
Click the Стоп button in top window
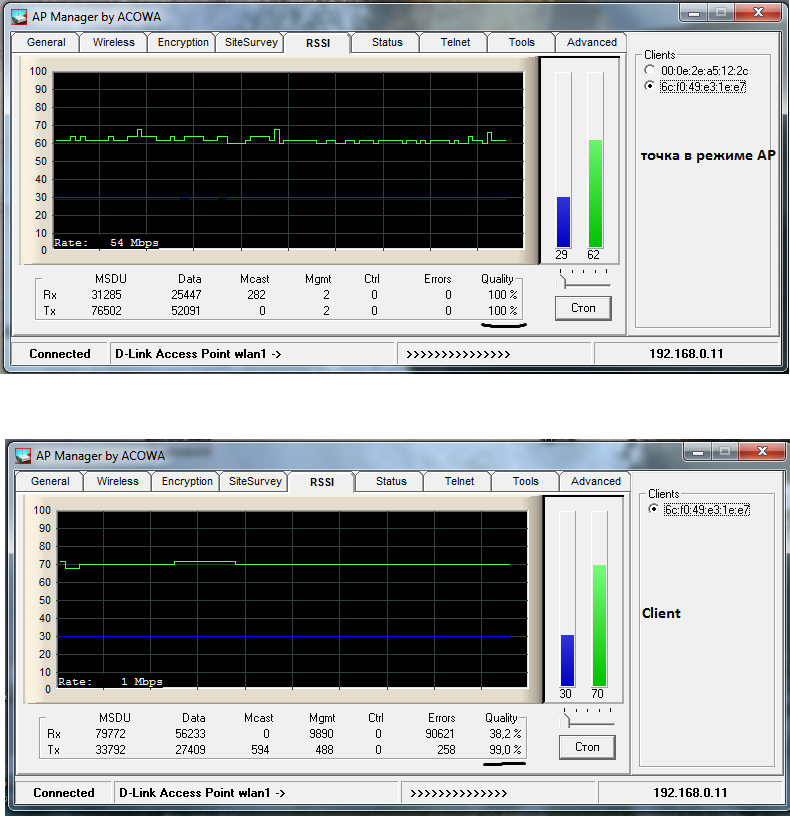(583, 308)
